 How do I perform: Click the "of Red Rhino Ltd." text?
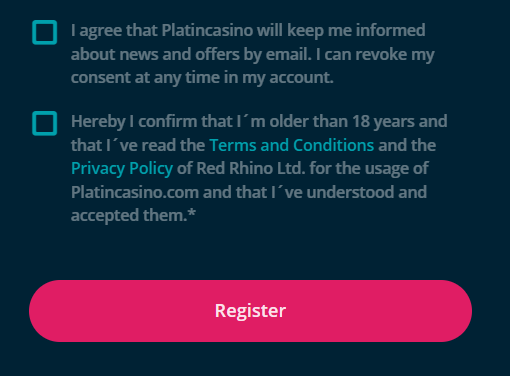coord(241,168)
